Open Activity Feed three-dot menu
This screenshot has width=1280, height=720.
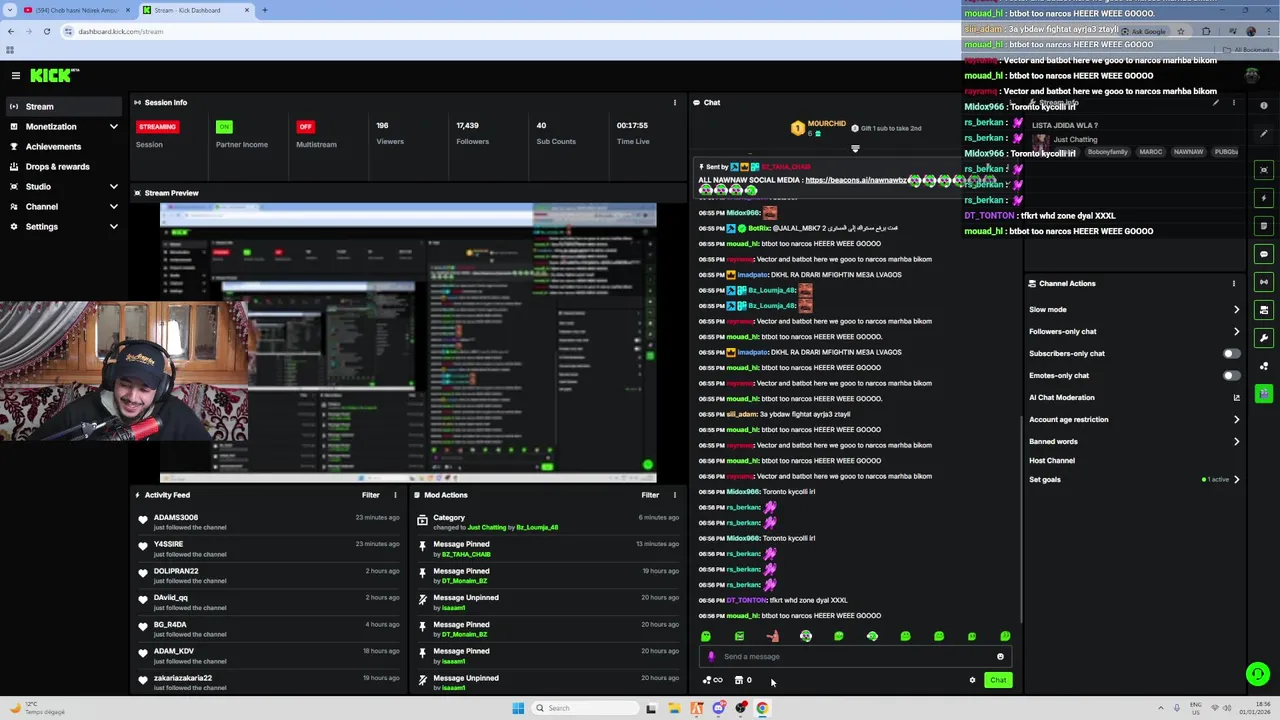[x=395, y=495]
